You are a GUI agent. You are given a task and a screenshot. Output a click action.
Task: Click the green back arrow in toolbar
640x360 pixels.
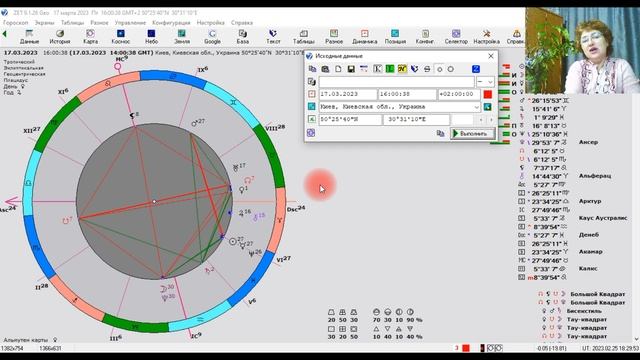pos(4,34)
